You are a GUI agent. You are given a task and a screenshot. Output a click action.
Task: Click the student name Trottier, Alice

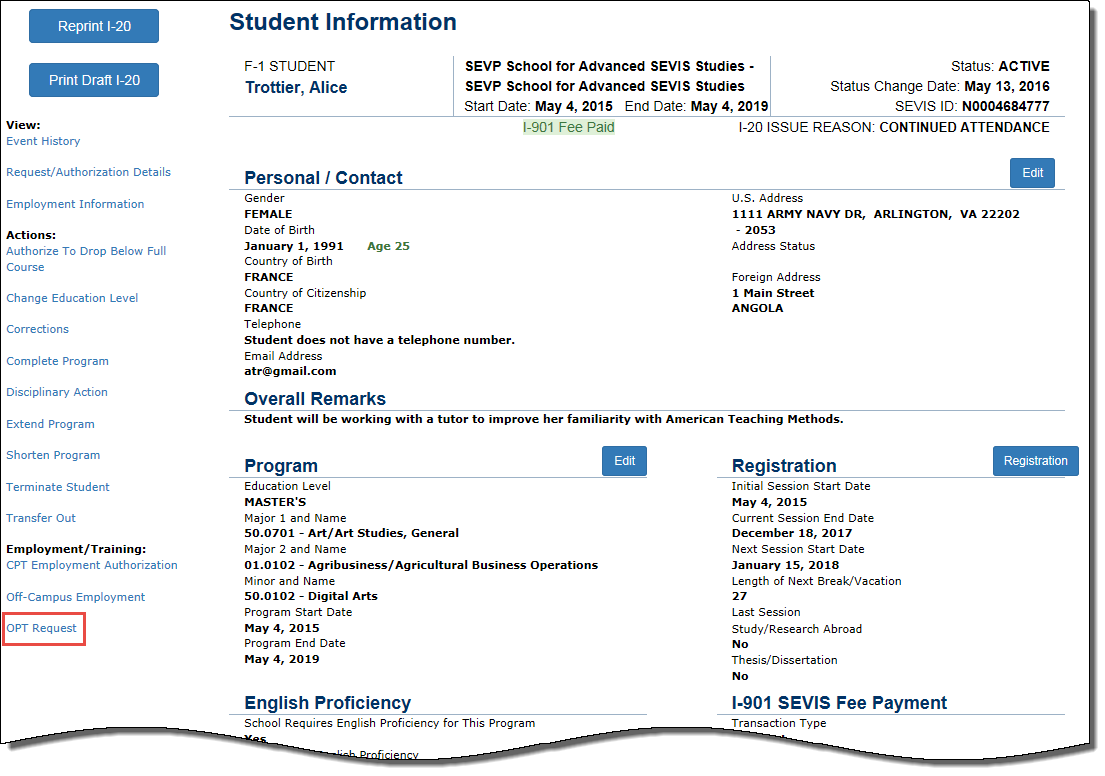tap(296, 87)
